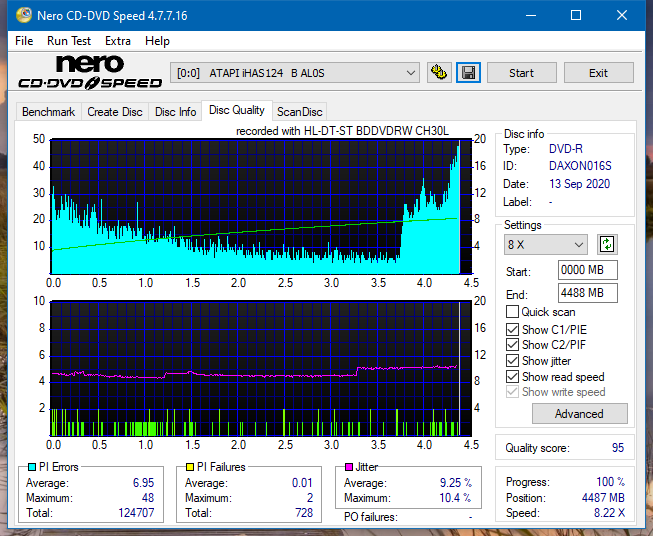Click the disabled Show write speed checkbox

pos(512,392)
